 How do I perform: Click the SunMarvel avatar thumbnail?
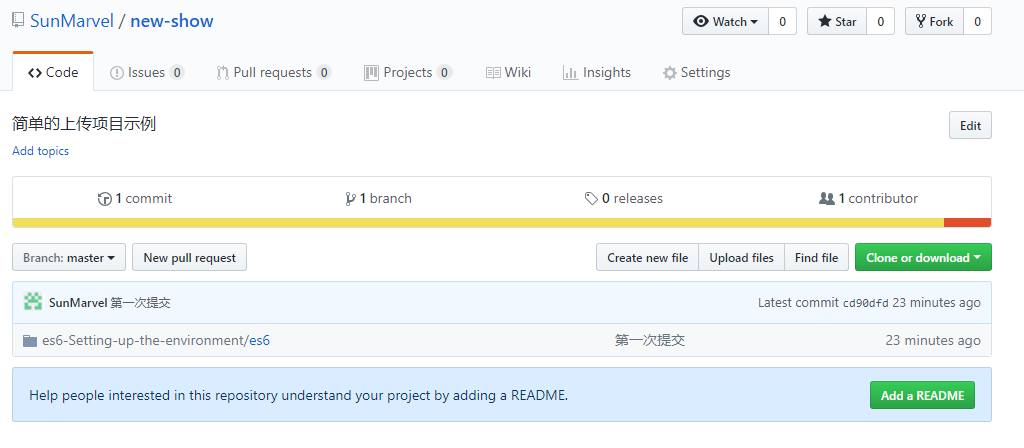click(x=33, y=302)
